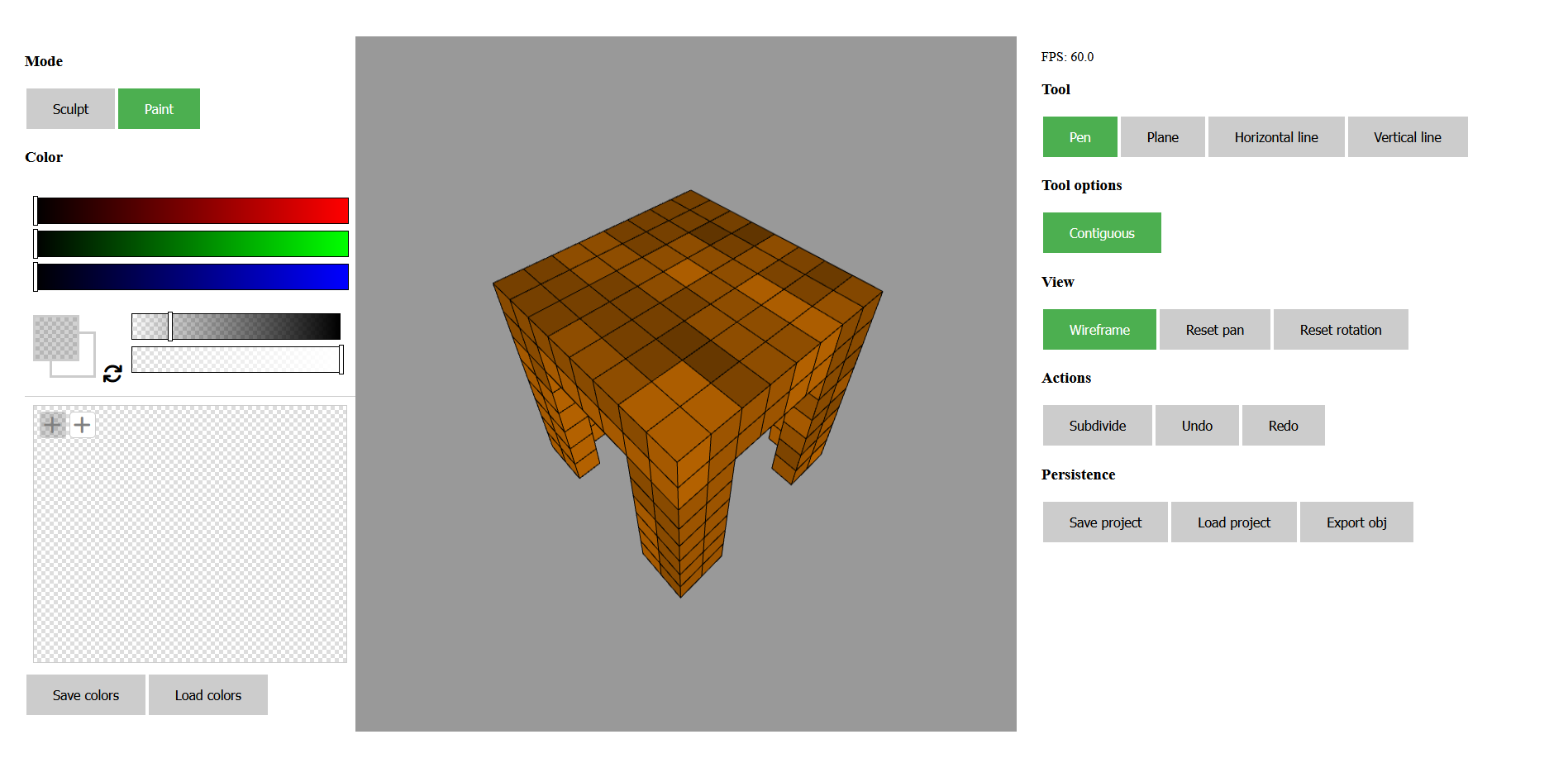Image resolution: width=1568 pixels, height=763 pixels.
Task: Click the highlighted plus to add a swatch
Action: coord(53,424)
